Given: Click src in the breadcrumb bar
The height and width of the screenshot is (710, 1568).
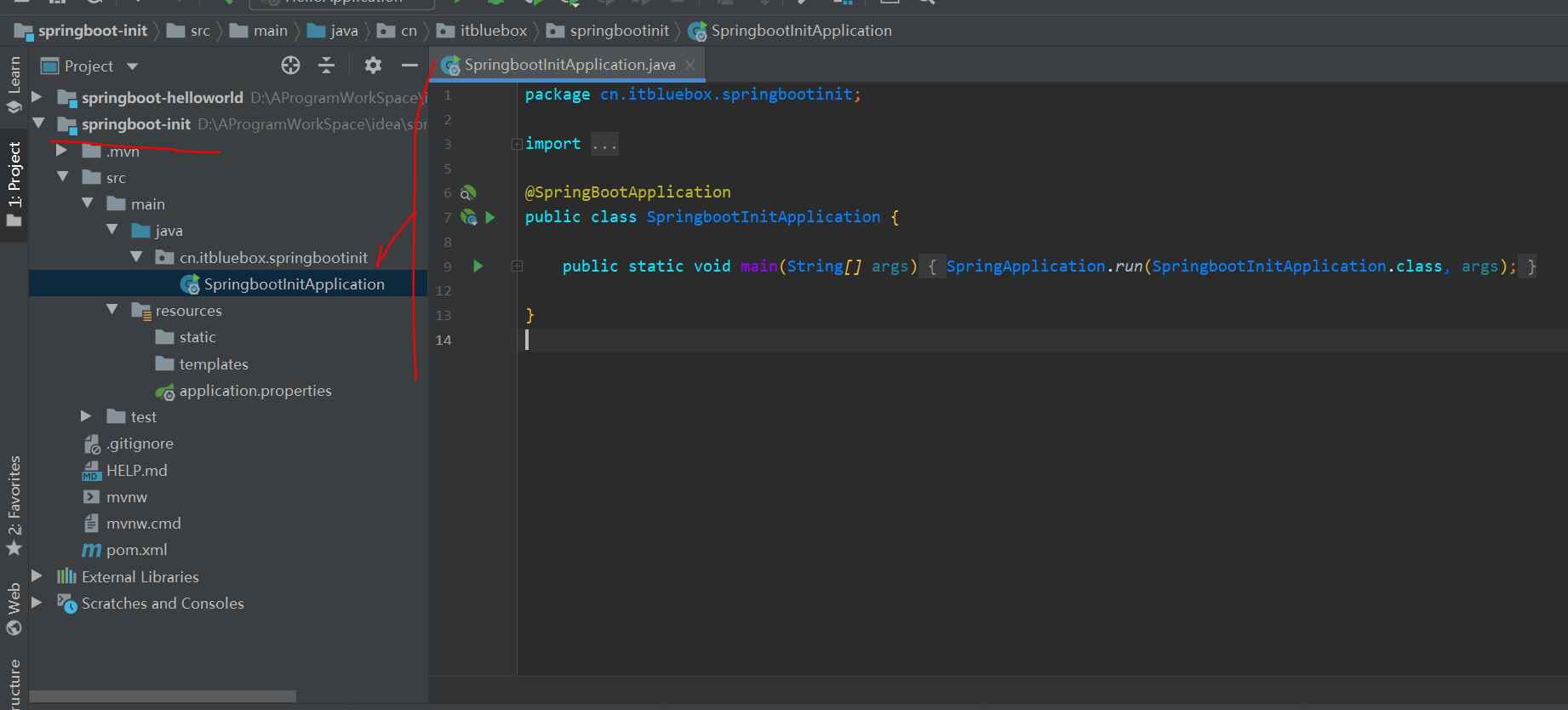Looking at the screenshot, I should (200, 31).
